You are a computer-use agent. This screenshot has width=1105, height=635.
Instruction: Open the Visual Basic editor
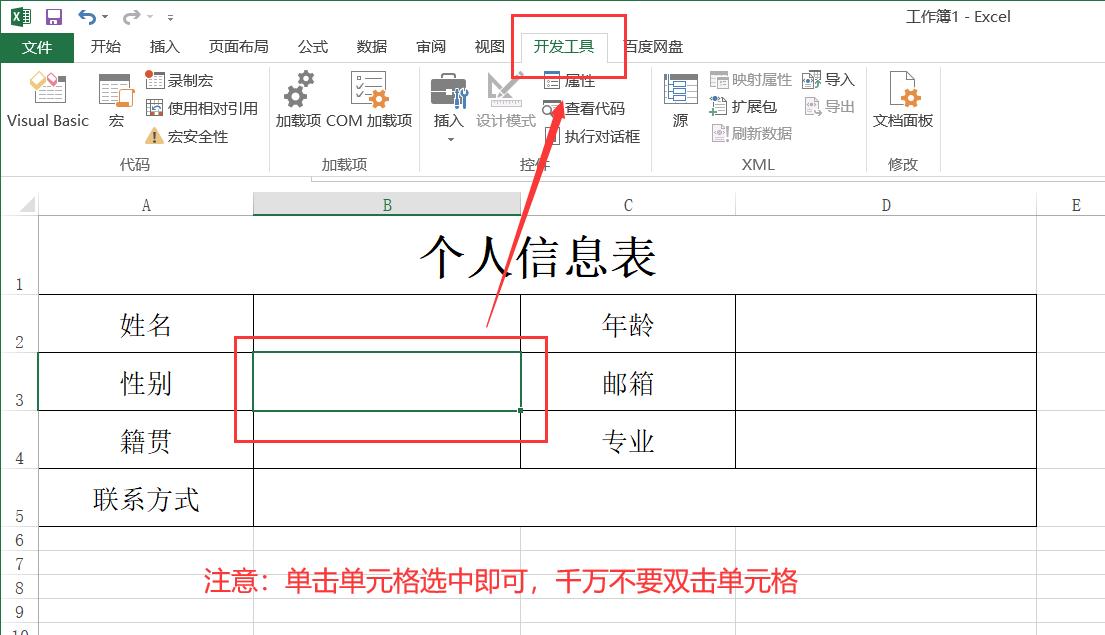coord(47,100)
